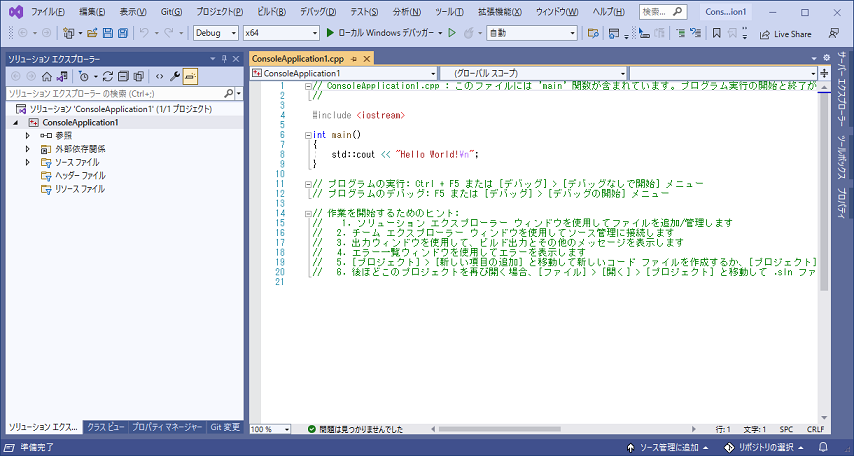
Task: Select the ヘッダー ファイル folder
Action: [x=80, y=175]
